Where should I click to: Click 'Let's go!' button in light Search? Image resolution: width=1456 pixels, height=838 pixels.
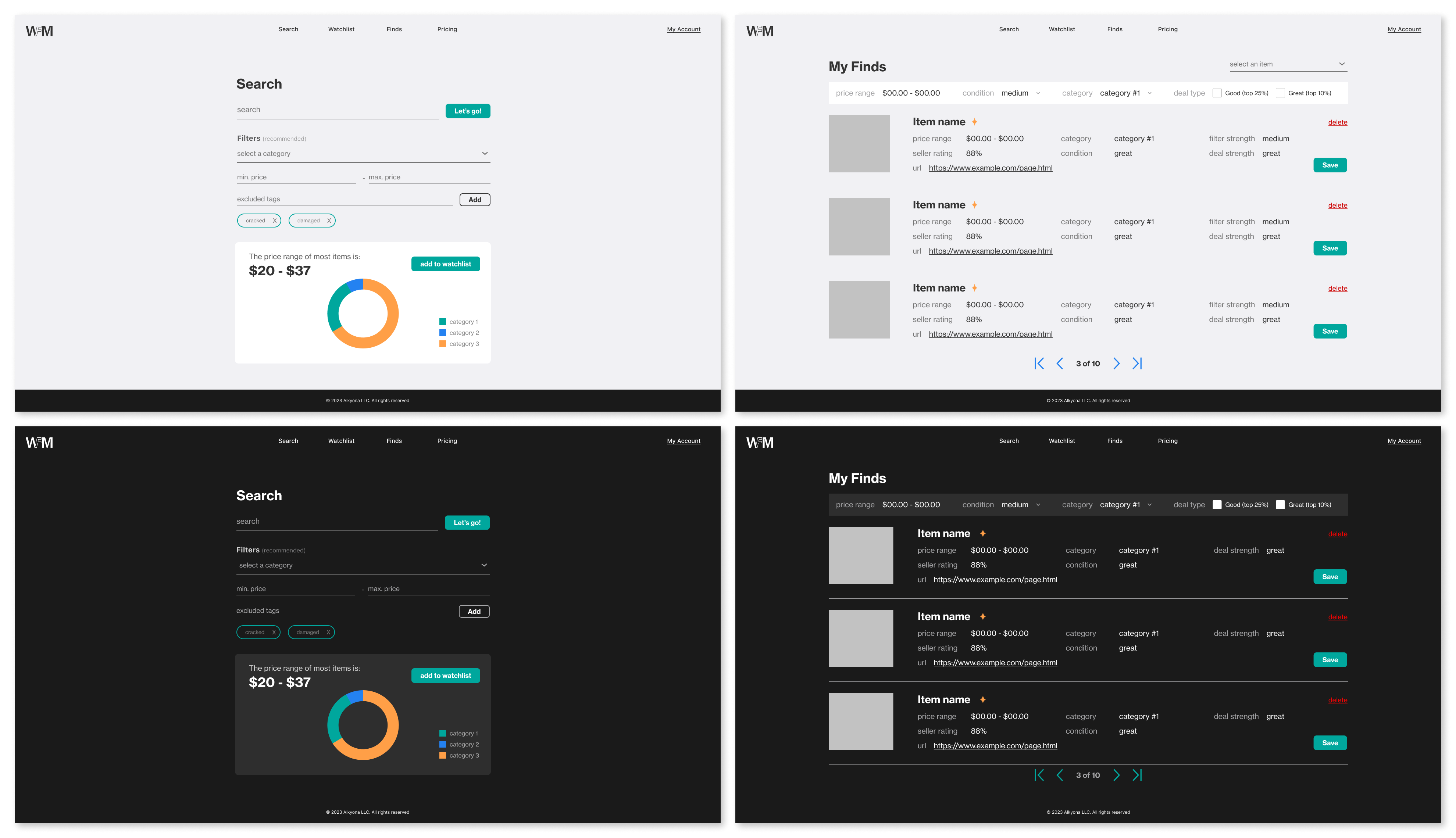pyautogui.click(x=468, y=111)
